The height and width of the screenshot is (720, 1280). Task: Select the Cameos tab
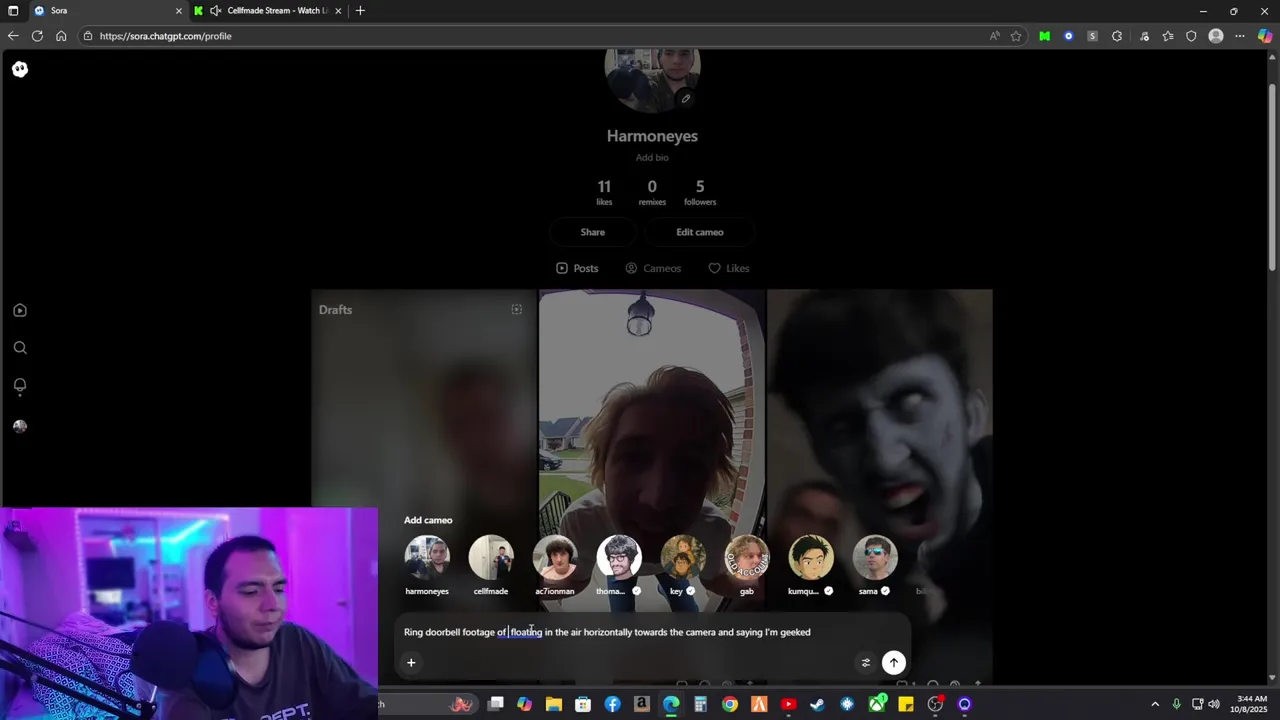click(653, 268)
